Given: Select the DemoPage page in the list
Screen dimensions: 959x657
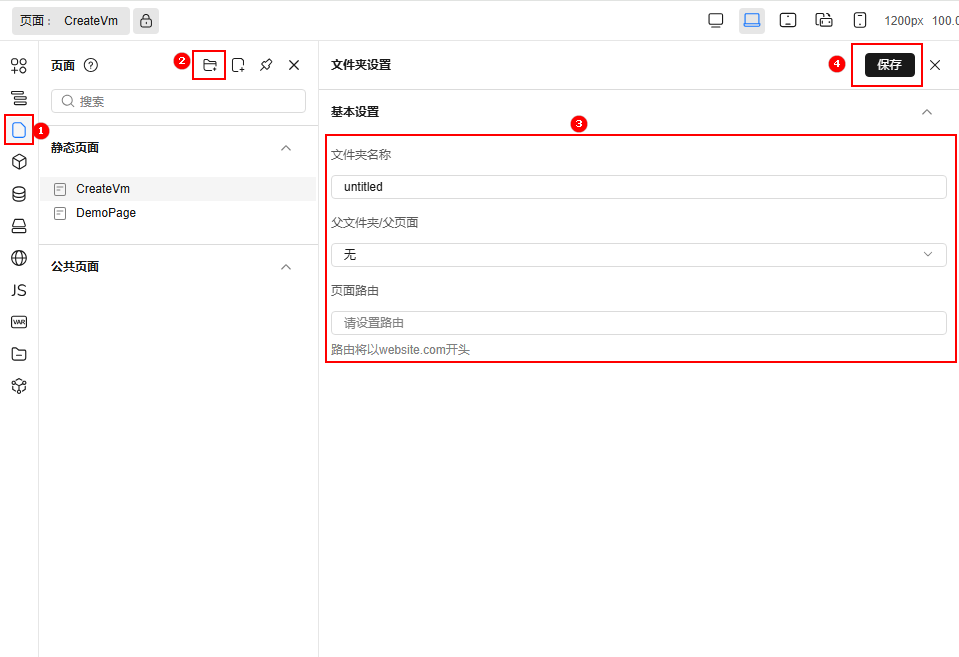Looking at the screenshot, I should [x=105, y=213].
